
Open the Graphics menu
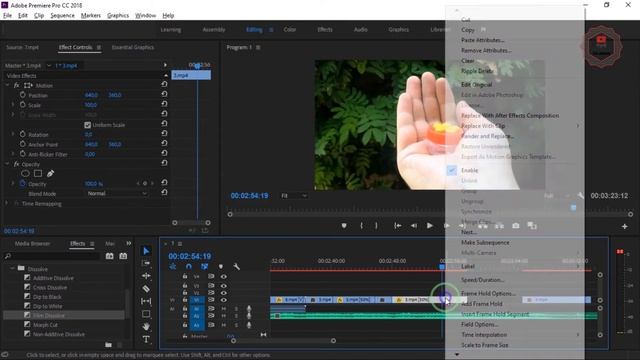click(118, 16)
